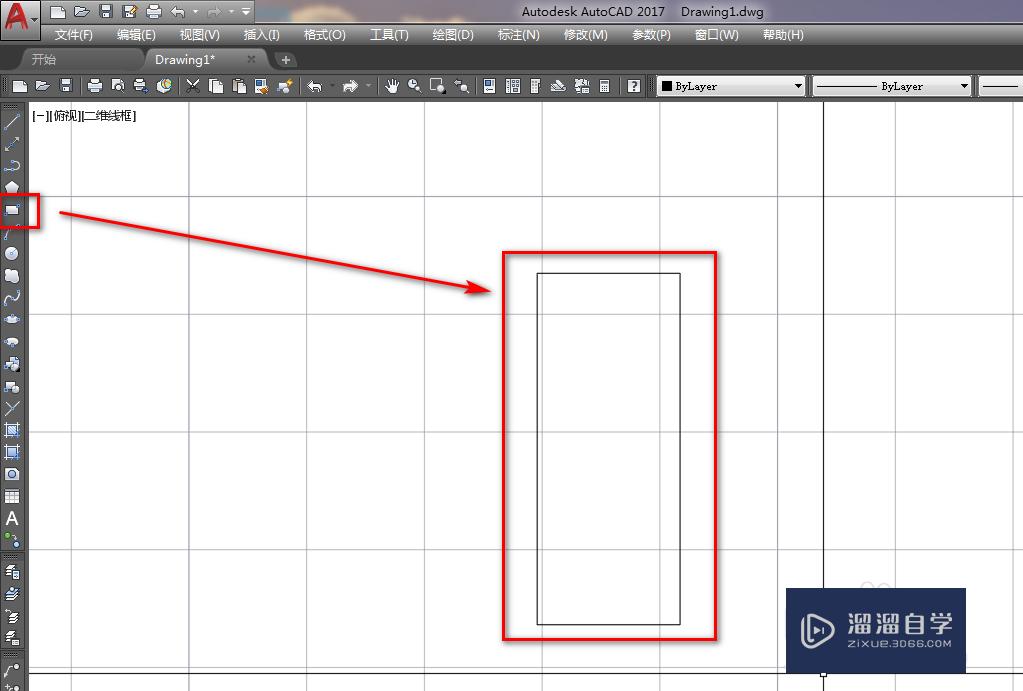
Task: Expand the Undo history arrow
Action: (332, 85)
